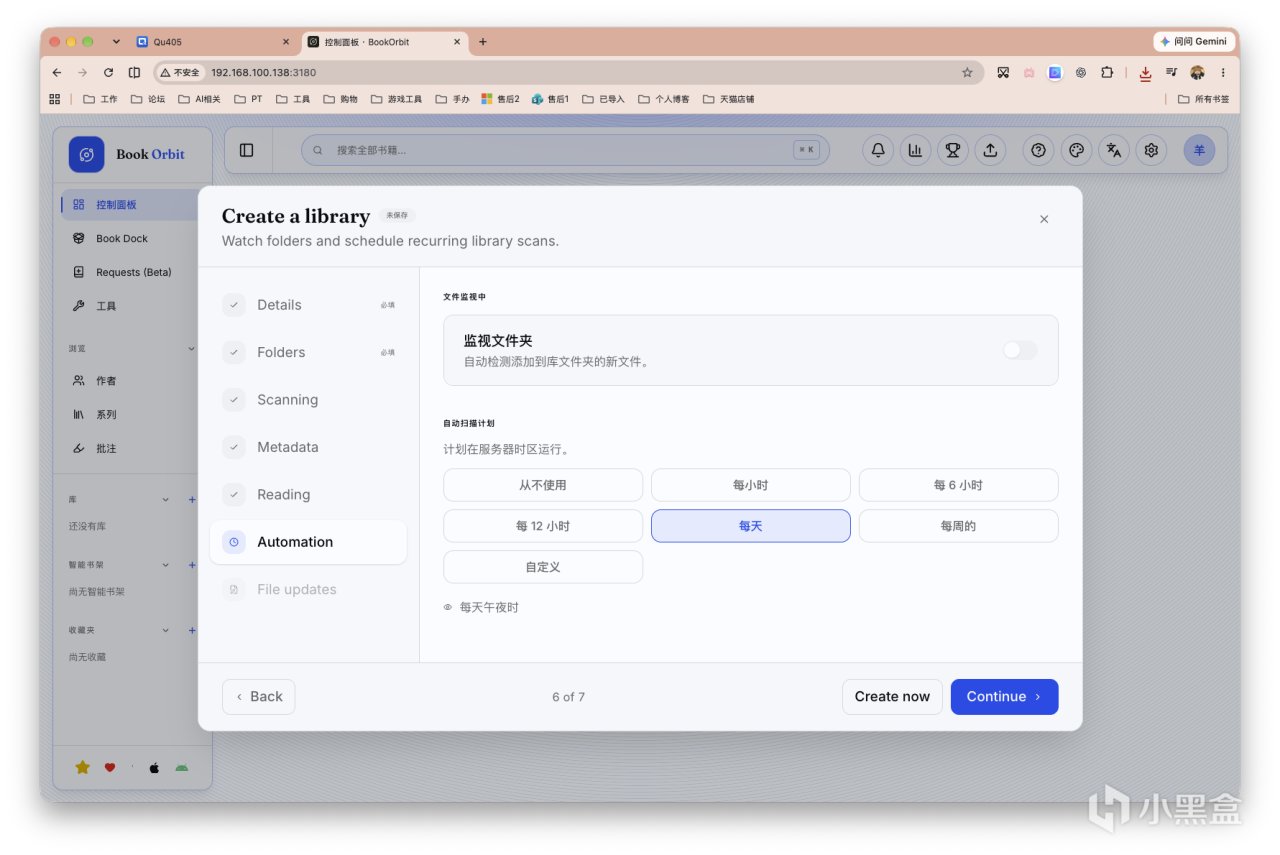Go to the Metadata step

[308, 447]
